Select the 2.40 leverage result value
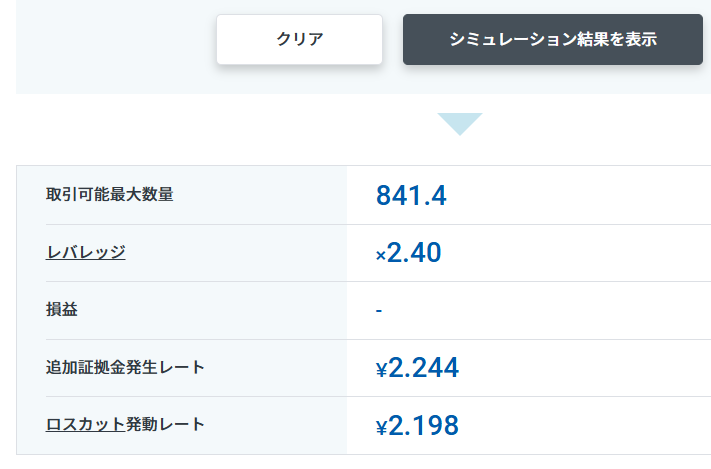The width and height of the screenshot is (711, 469). pyautogui.click(x=414, y=253)
